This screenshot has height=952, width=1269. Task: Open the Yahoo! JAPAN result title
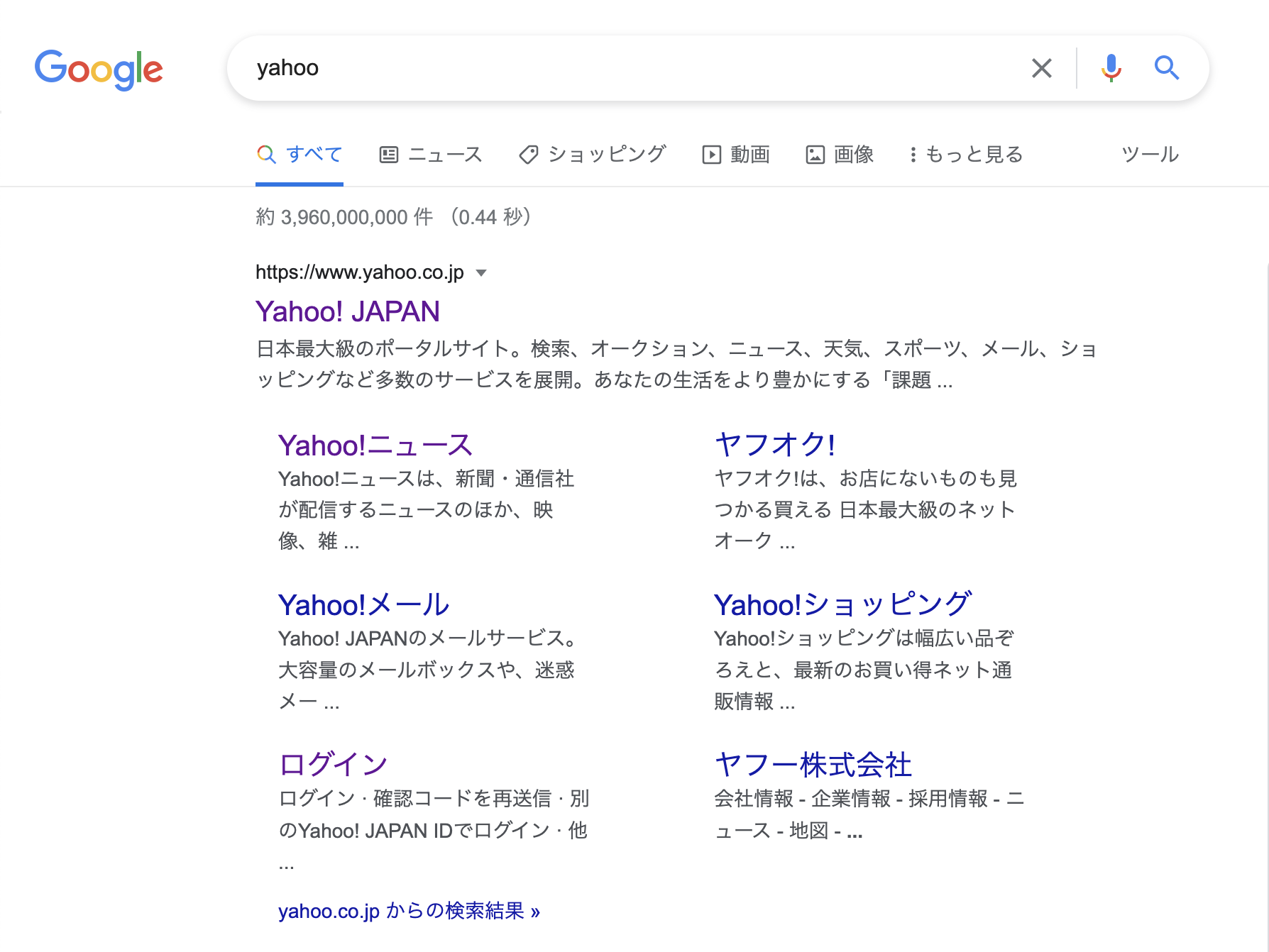(348, 311)
